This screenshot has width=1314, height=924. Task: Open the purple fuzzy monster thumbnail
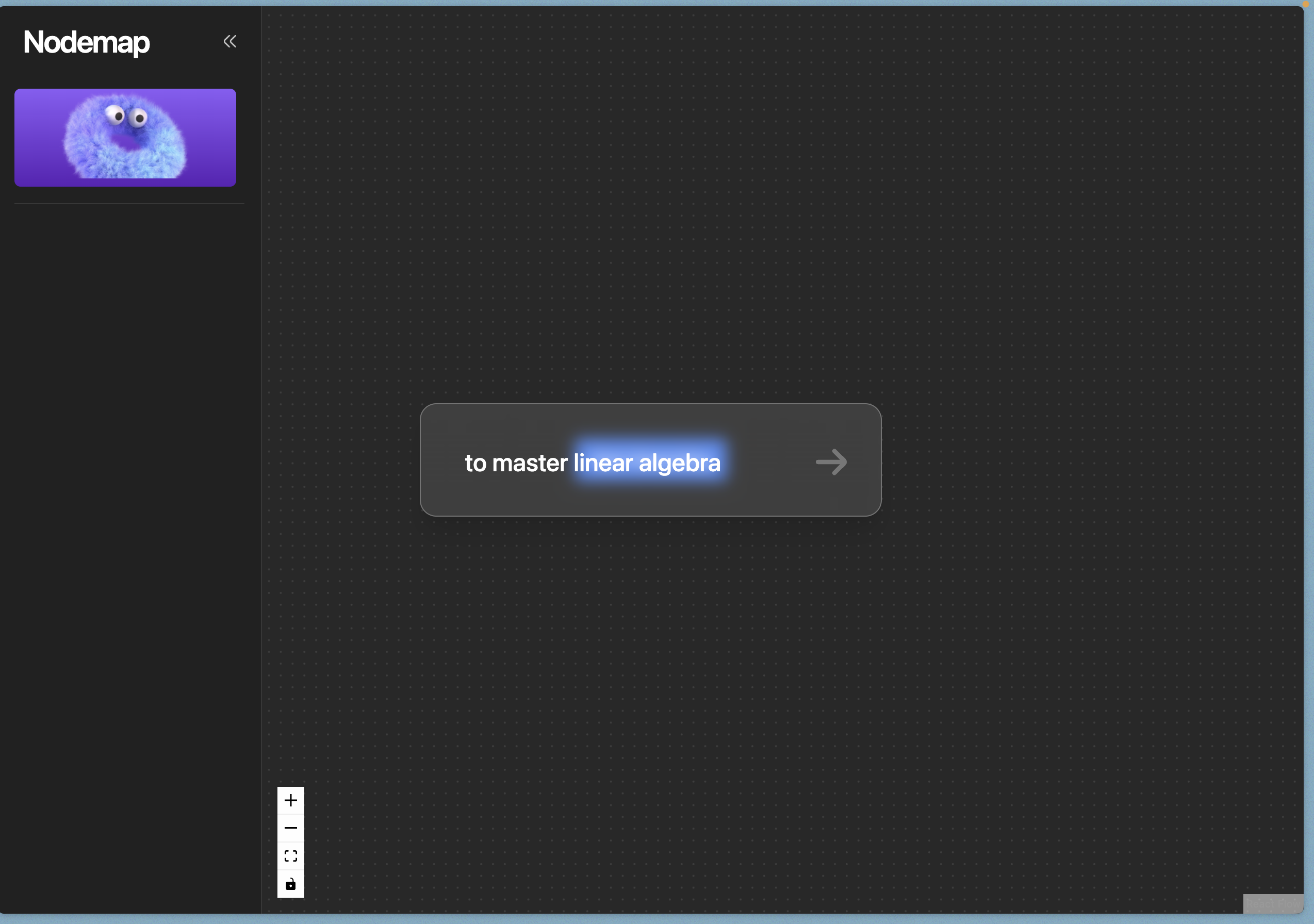pos(125,137)
